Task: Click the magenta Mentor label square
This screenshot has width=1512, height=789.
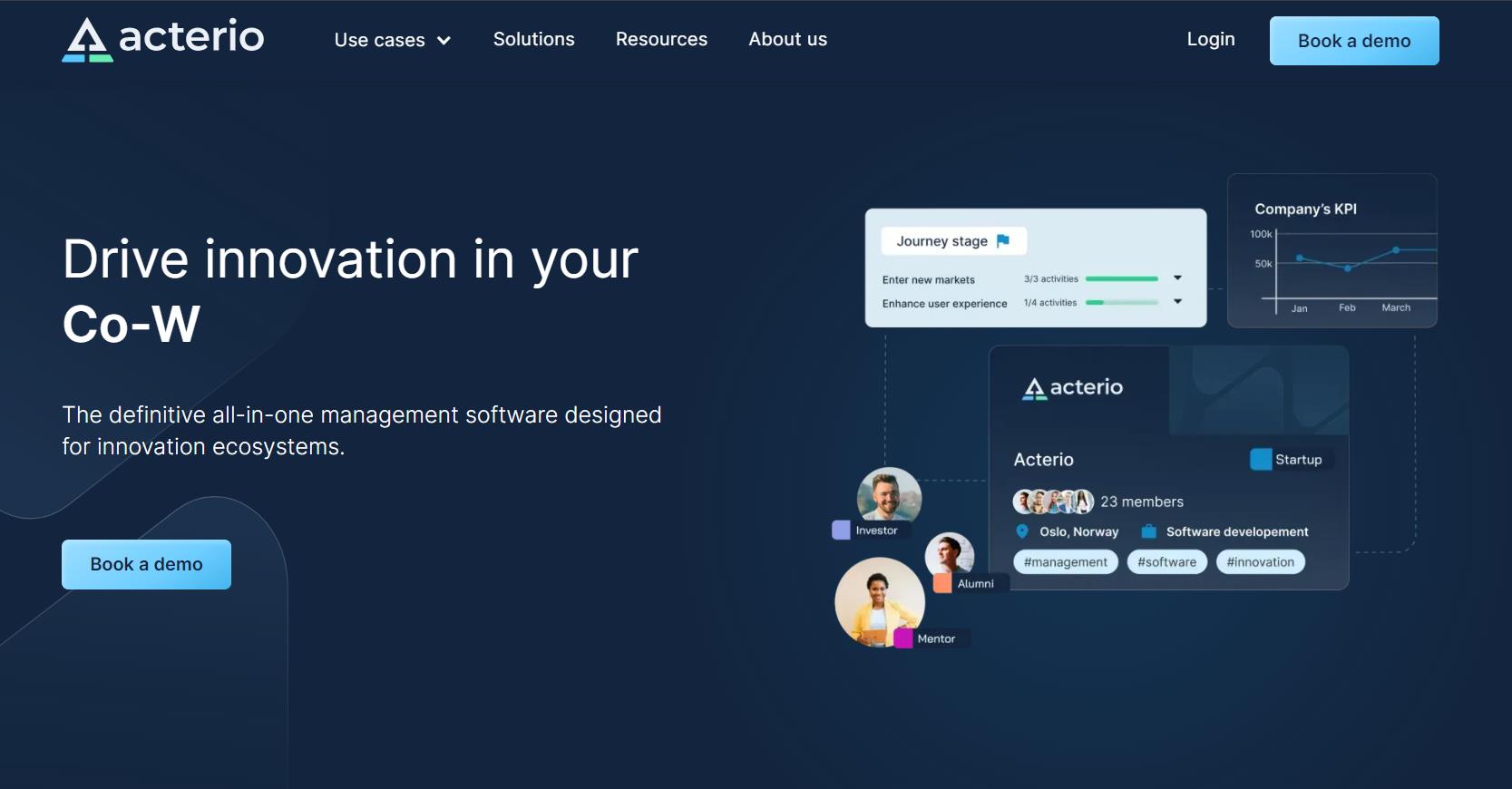Action: [x=902, y=638]
